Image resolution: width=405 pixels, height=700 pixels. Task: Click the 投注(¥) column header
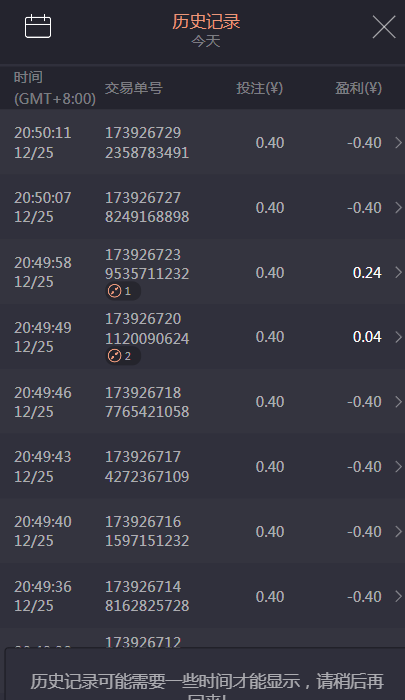259,88
